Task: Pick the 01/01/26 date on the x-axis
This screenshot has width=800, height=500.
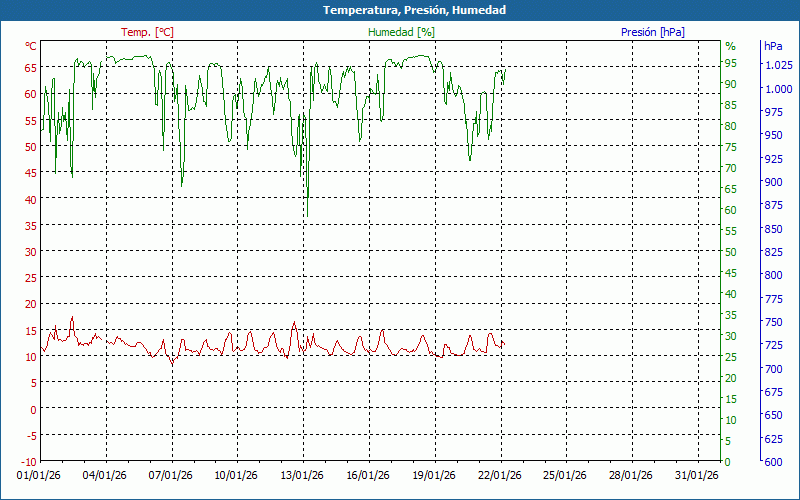Action: pos(39,476)
